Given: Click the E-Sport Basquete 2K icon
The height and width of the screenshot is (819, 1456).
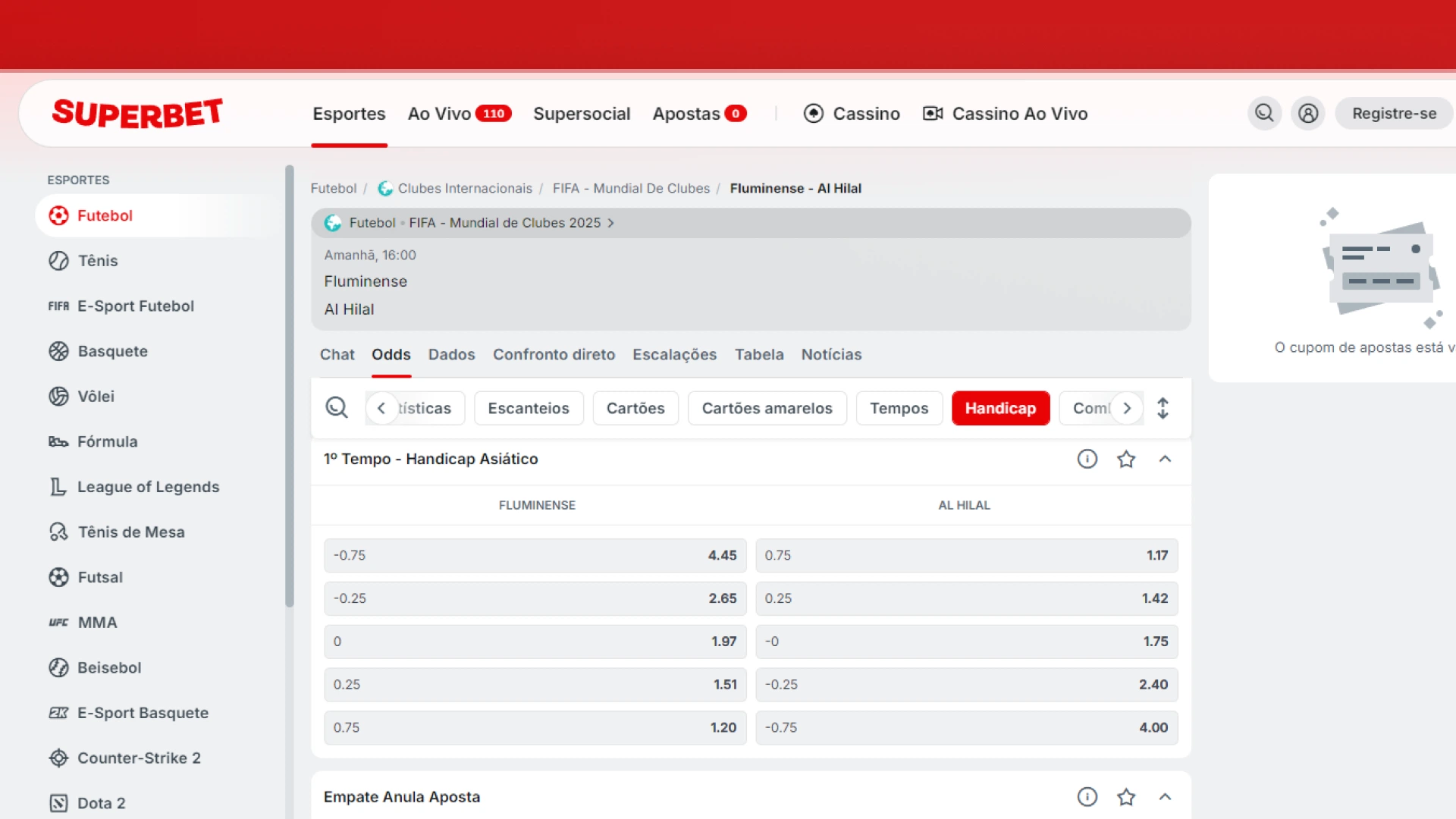Looking at the screenshot, I should [x=58, y=713].
